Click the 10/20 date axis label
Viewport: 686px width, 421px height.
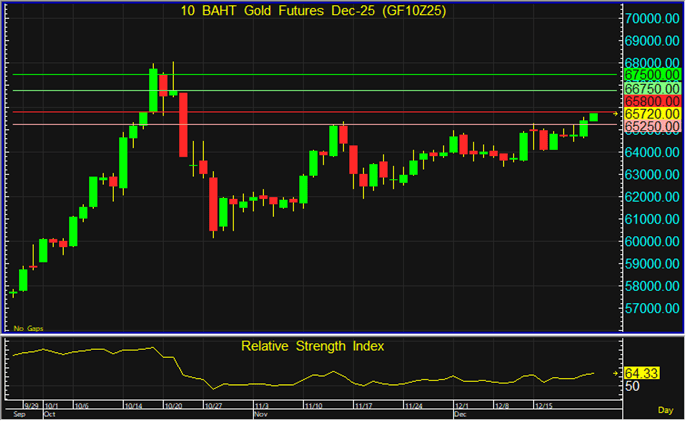coord(172,406)
